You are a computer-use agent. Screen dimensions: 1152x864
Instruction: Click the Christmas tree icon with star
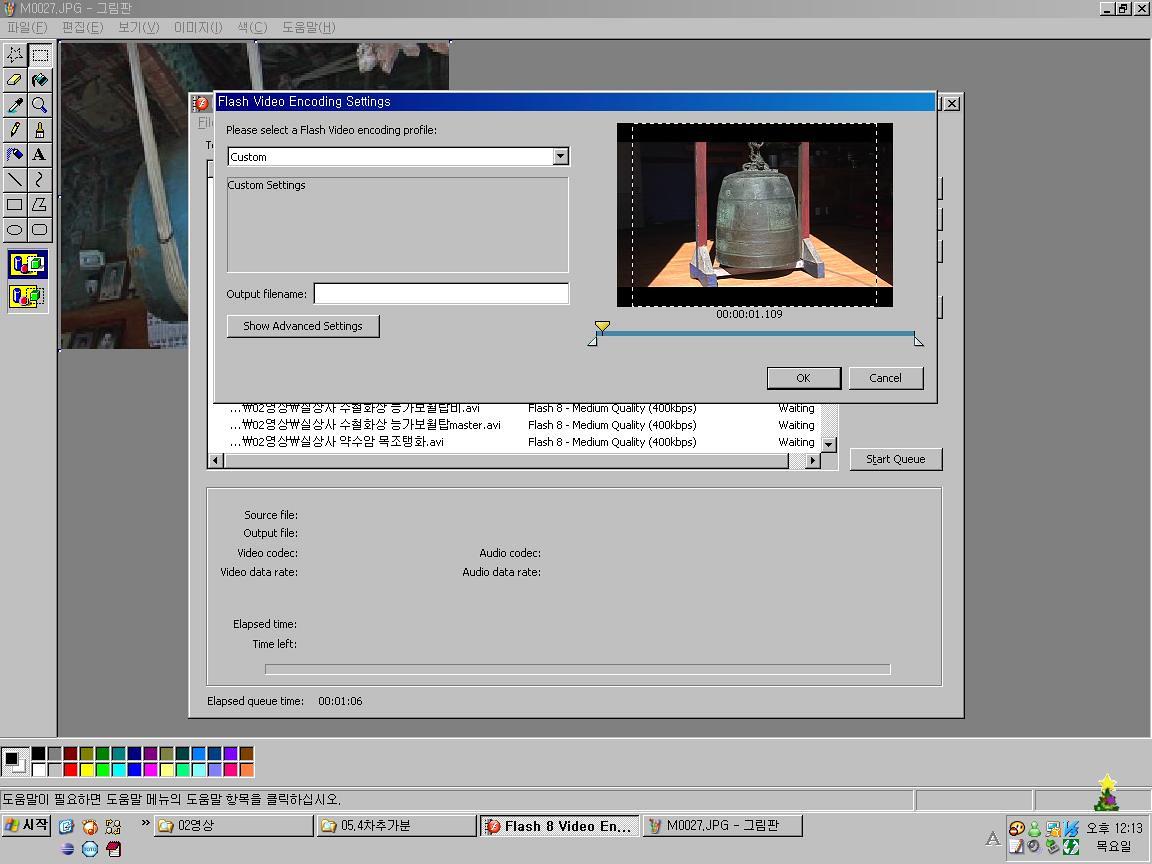(x=1106, y=793)
